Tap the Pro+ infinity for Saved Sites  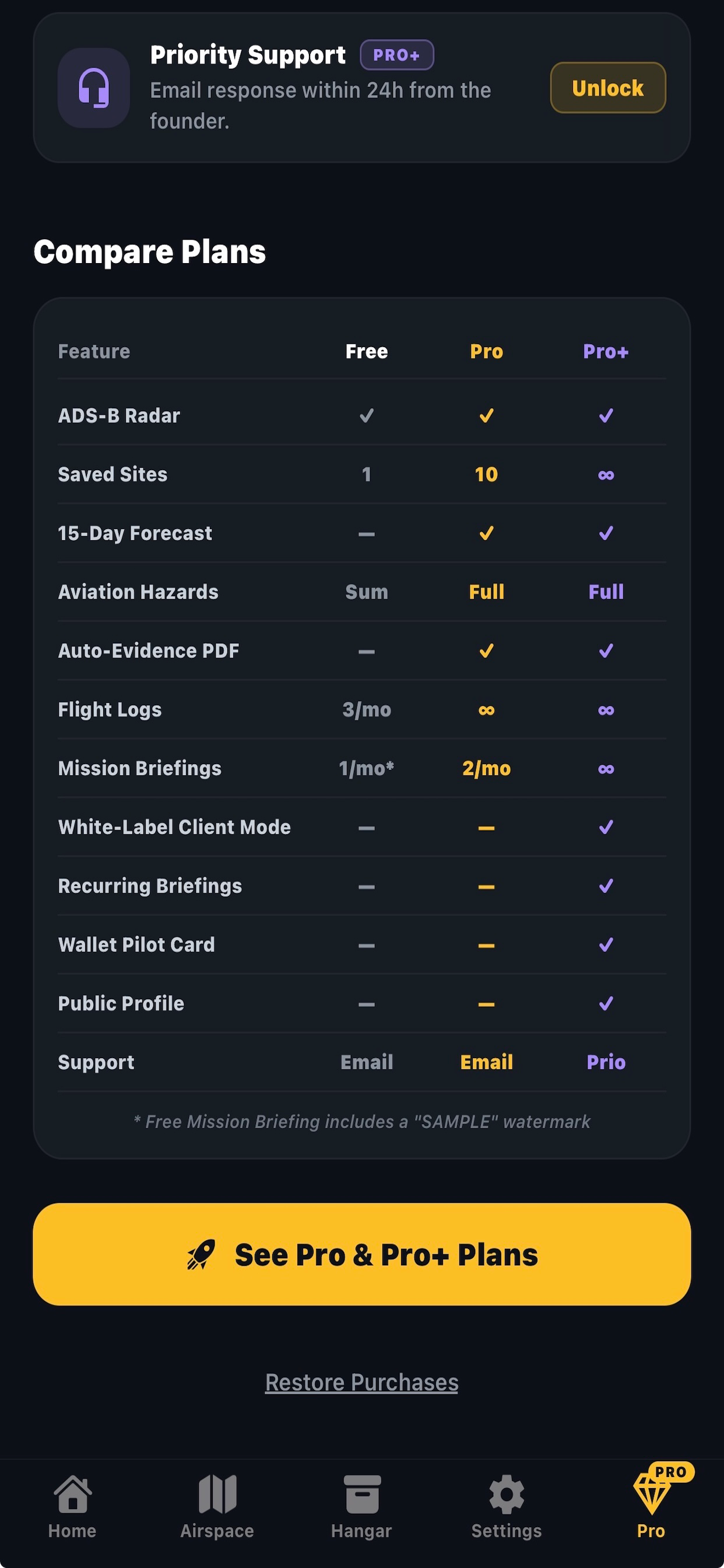point(606,475)
